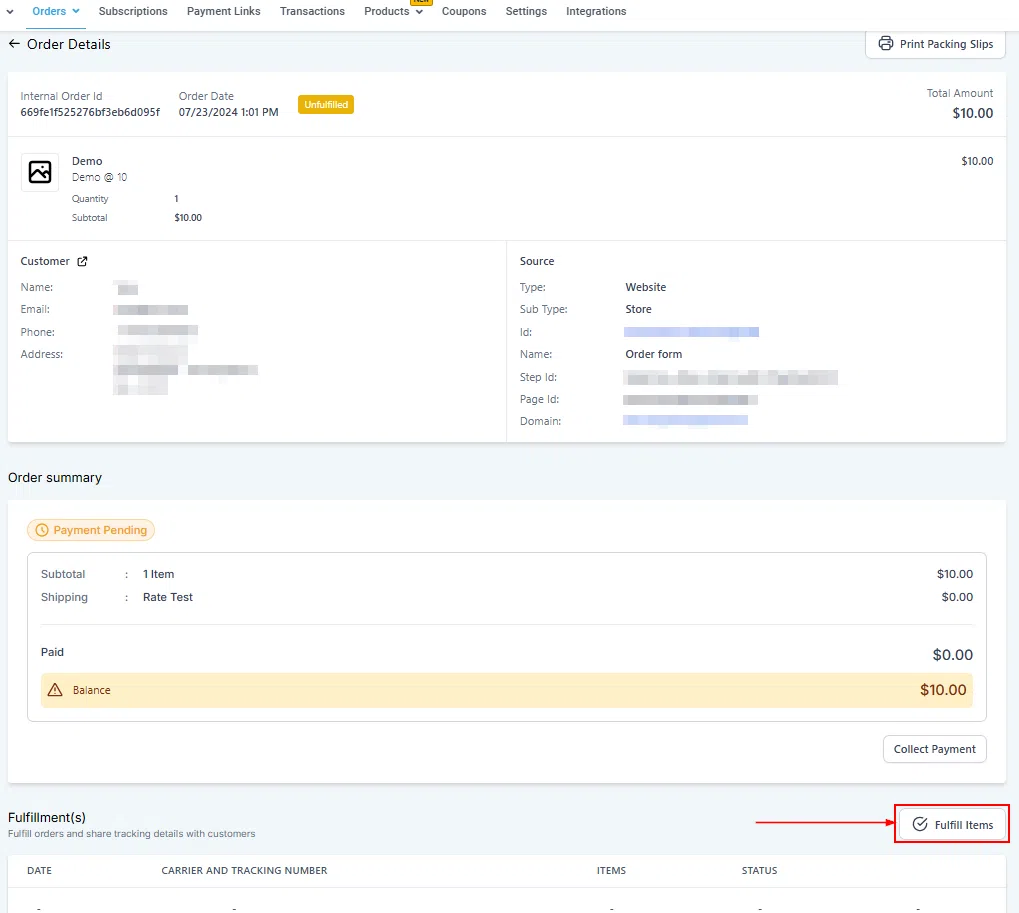
Task: Open the Payment Links tab
Action: (224, 11)
